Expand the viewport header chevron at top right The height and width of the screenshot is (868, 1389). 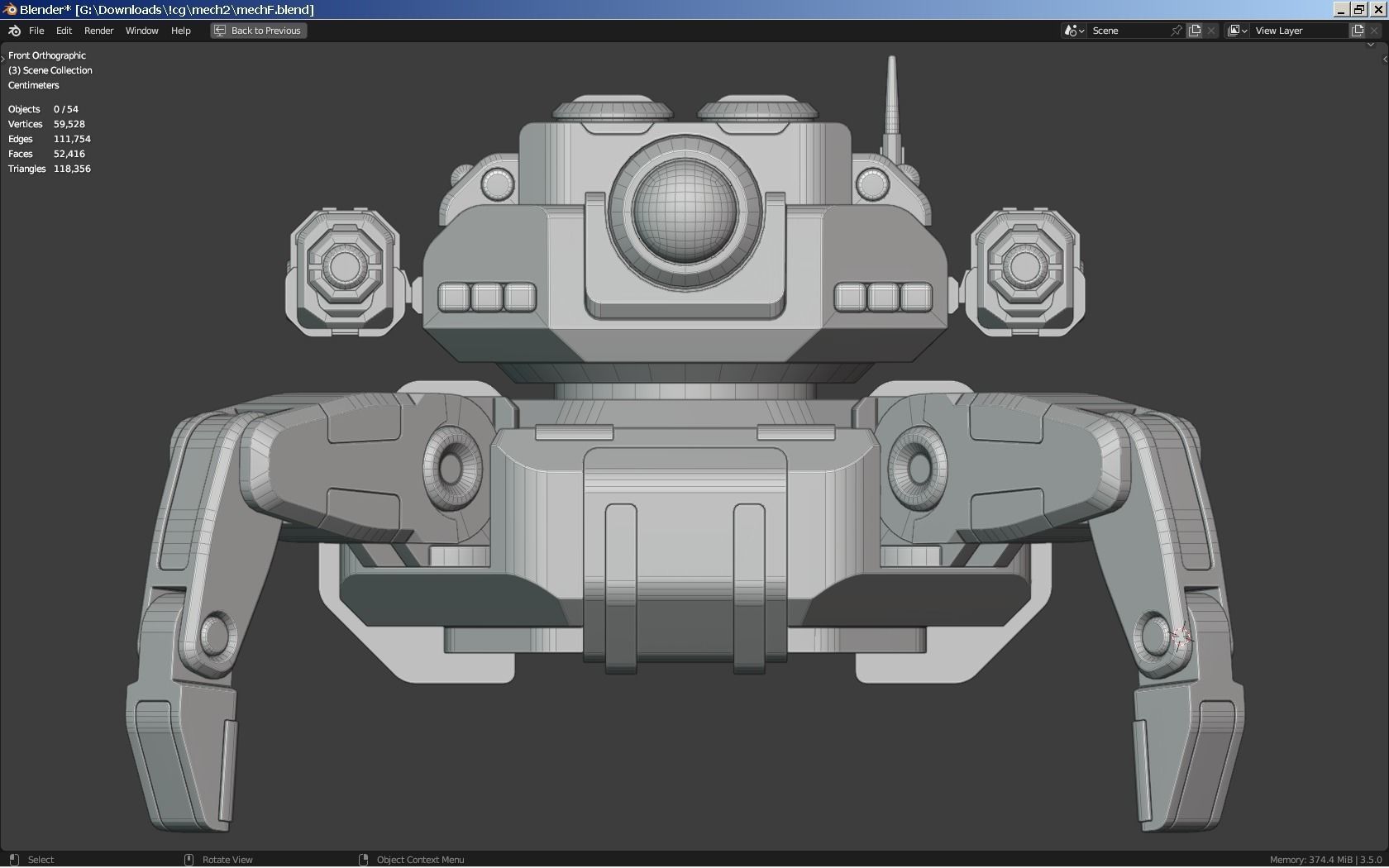coord(1370,45)
